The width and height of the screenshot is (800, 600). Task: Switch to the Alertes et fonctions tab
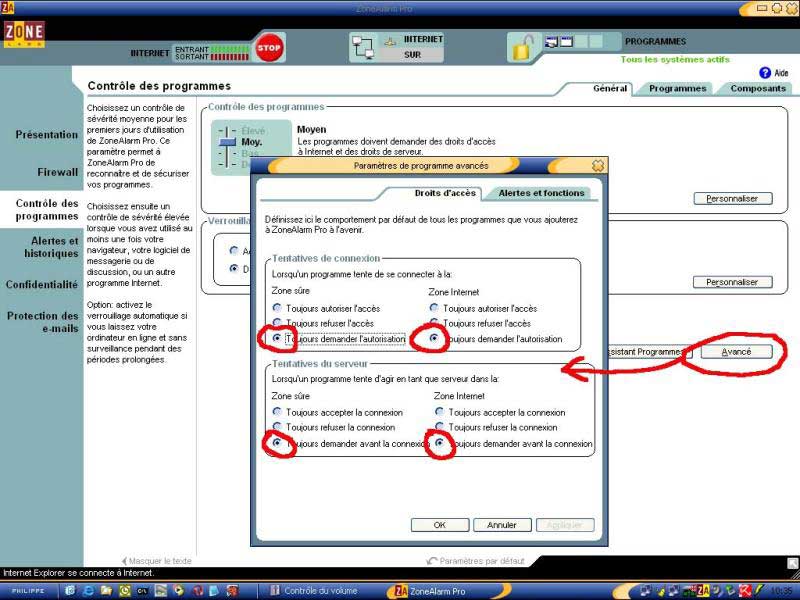coord(541,193)
